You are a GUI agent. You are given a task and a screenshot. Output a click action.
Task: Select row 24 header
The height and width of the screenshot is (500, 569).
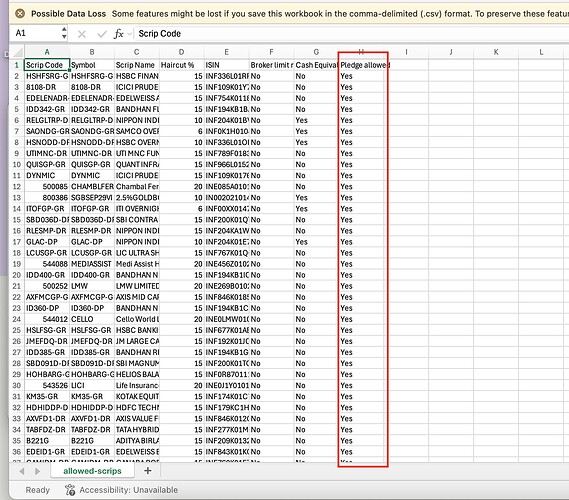[17, 319]
